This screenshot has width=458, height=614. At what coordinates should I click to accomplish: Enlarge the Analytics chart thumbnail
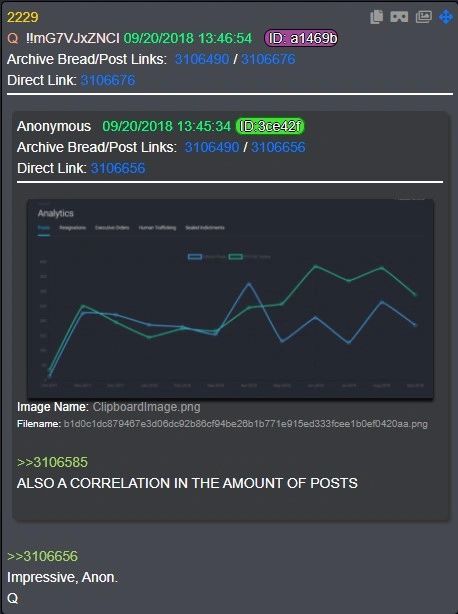click(x=230, y=299)
